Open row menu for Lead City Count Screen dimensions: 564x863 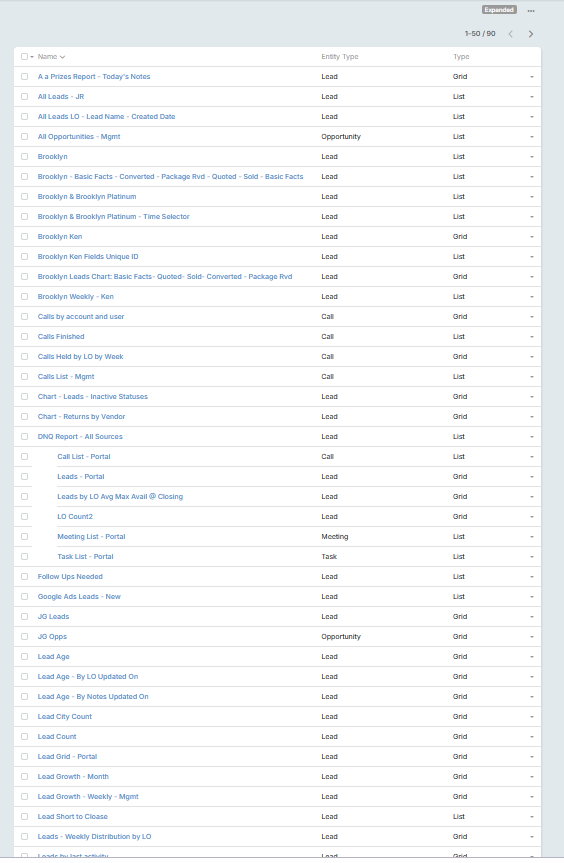pyautogui.click(x=532, y=717)
